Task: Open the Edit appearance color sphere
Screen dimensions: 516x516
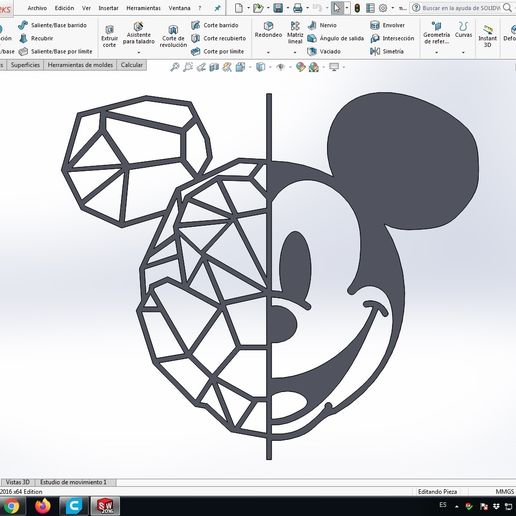Action: (300, 67)
